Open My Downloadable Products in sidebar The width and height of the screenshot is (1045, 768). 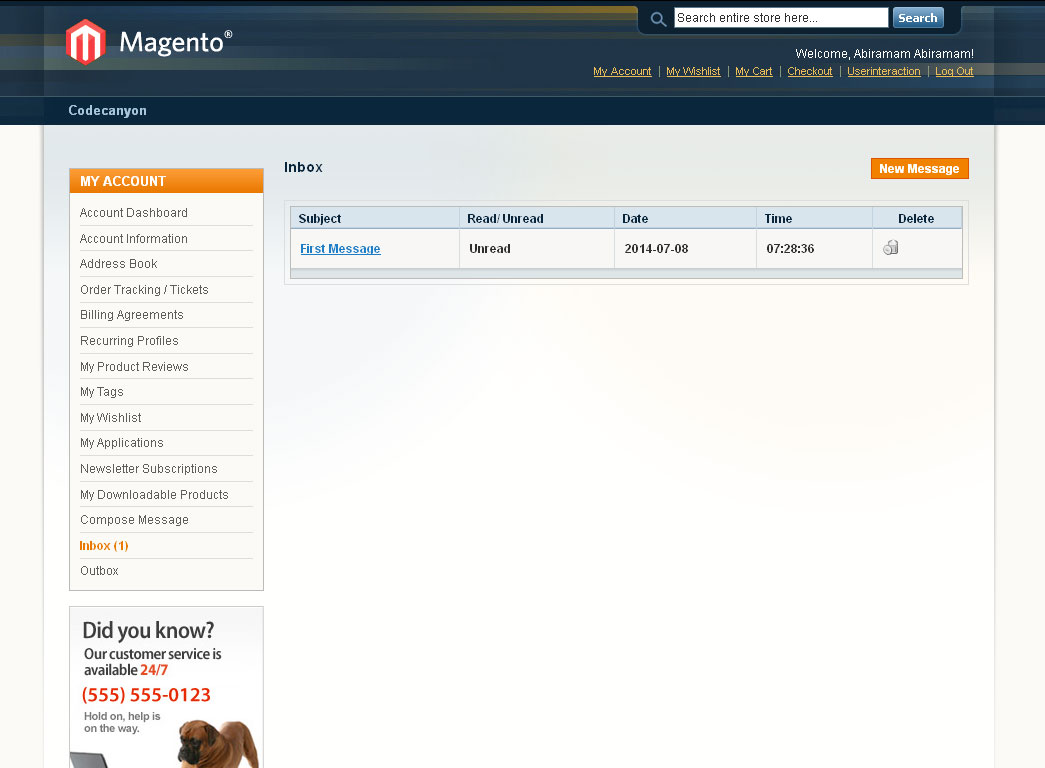point(154,495)
